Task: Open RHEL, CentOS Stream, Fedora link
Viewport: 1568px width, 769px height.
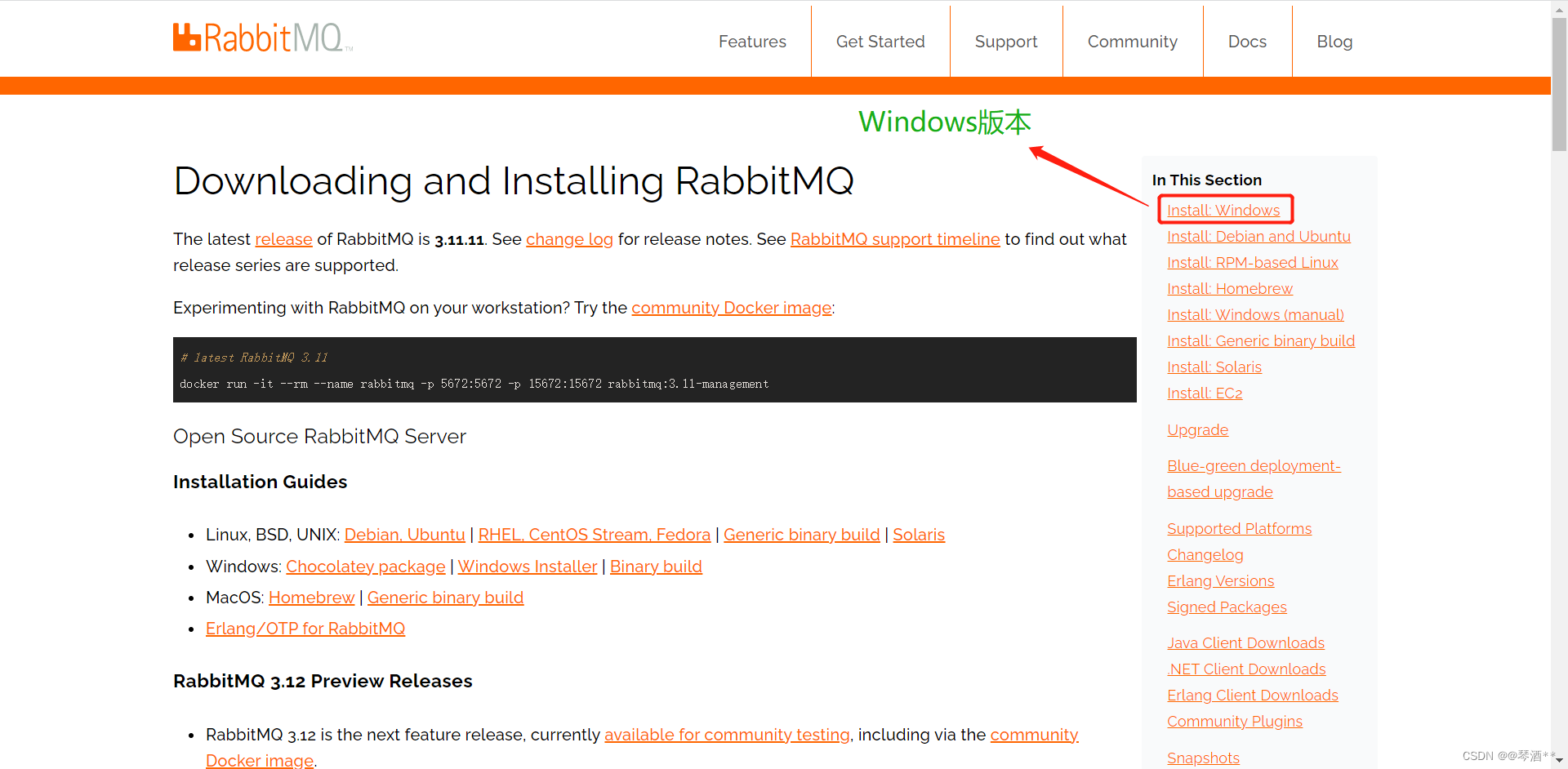Action: click(x=595, y=535)
